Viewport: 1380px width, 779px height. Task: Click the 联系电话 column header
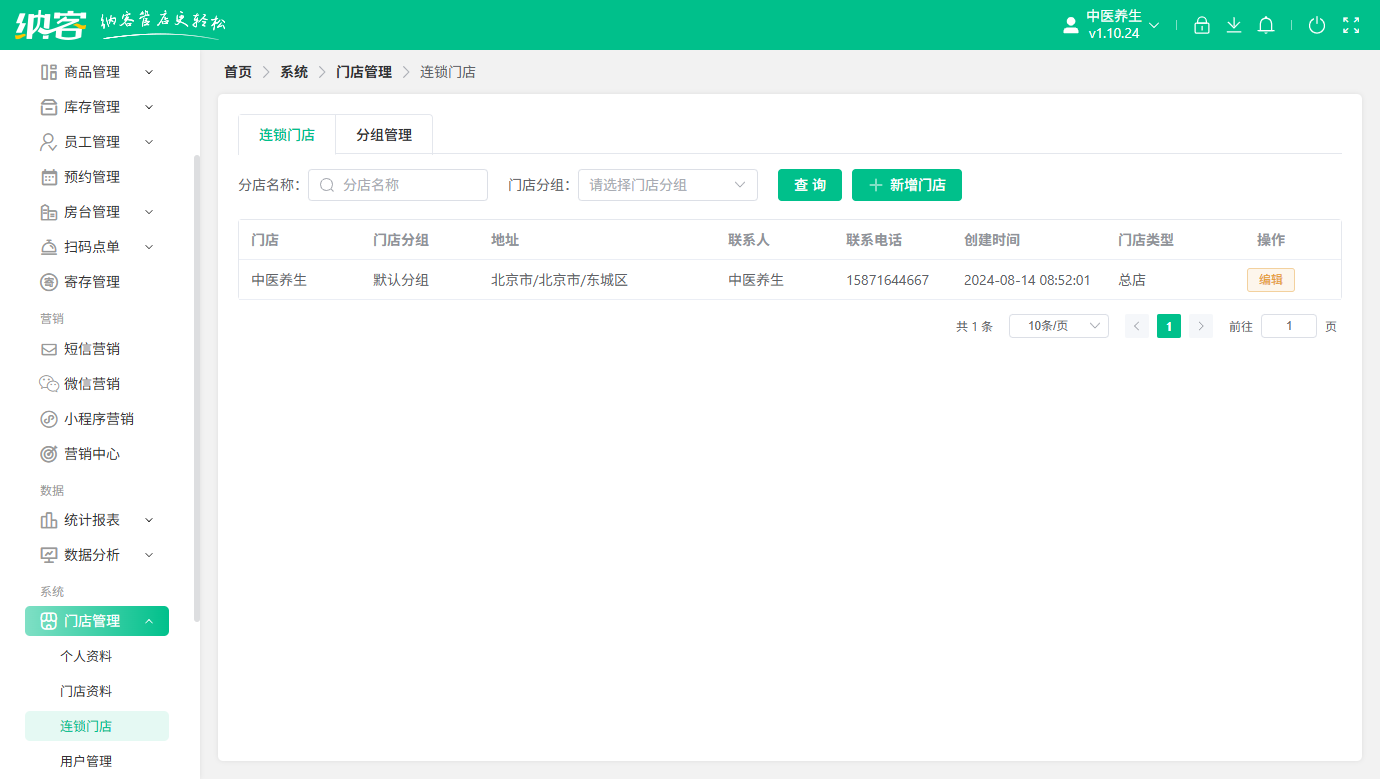coord(874,240)
